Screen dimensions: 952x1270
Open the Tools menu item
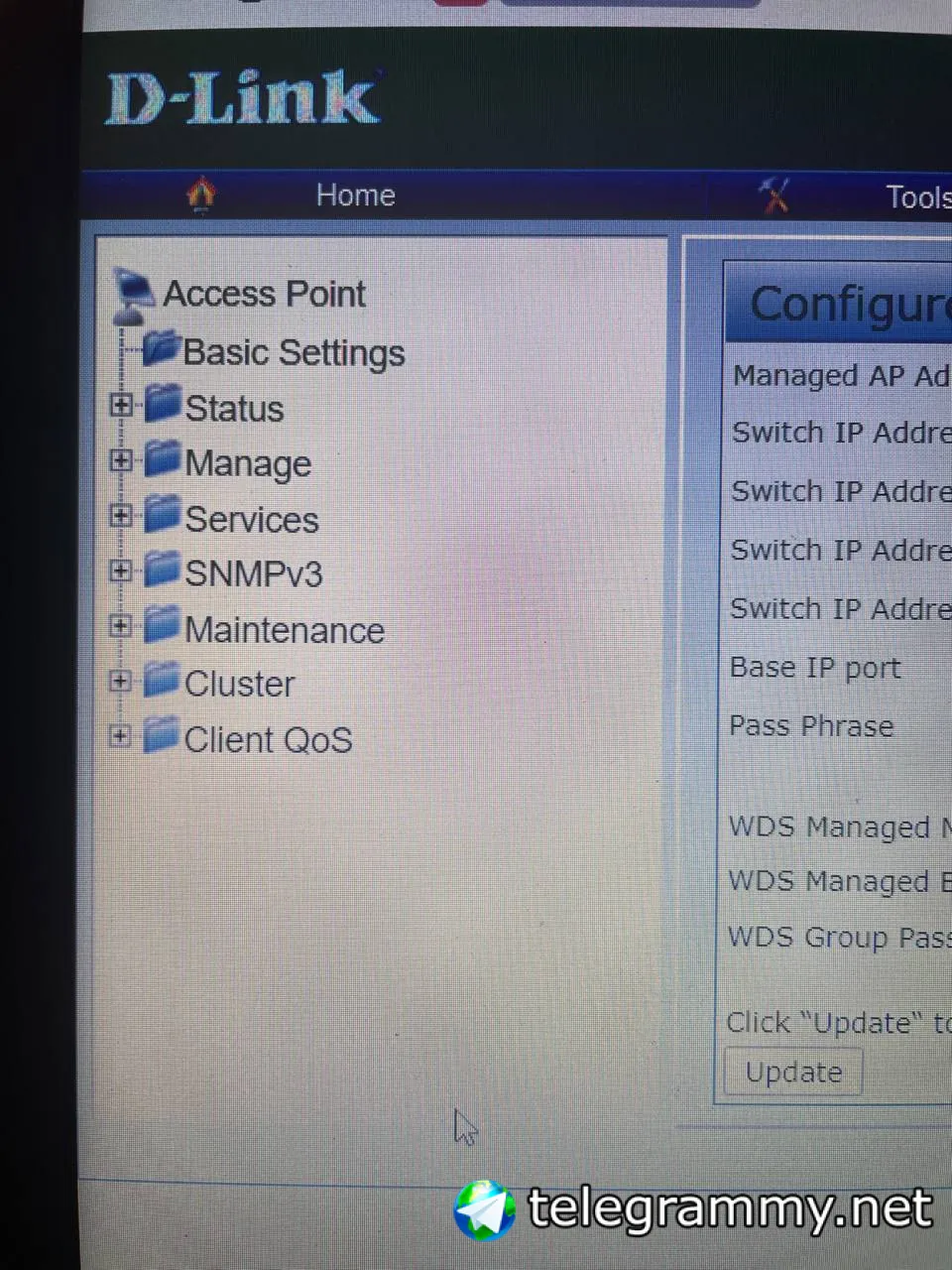(x=918, y=197)
